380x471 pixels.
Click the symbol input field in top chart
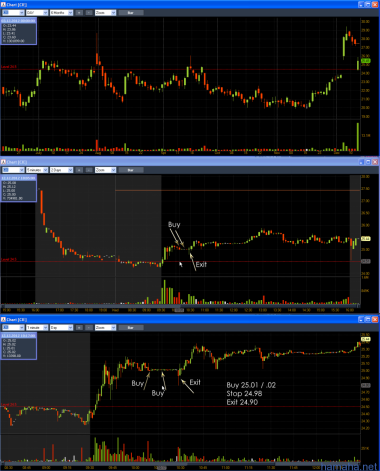pos(13,13)
